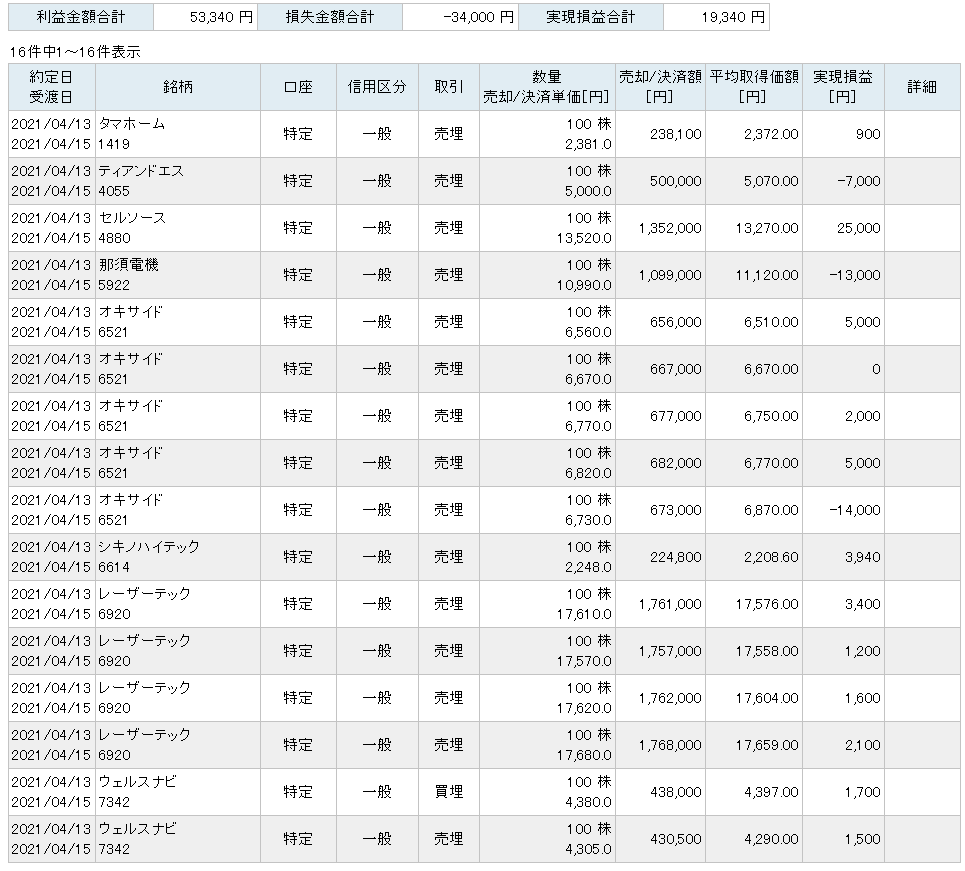Click the sale amount 656,000
This screenshot has height=871, width=965.
[x=676, y=322]
